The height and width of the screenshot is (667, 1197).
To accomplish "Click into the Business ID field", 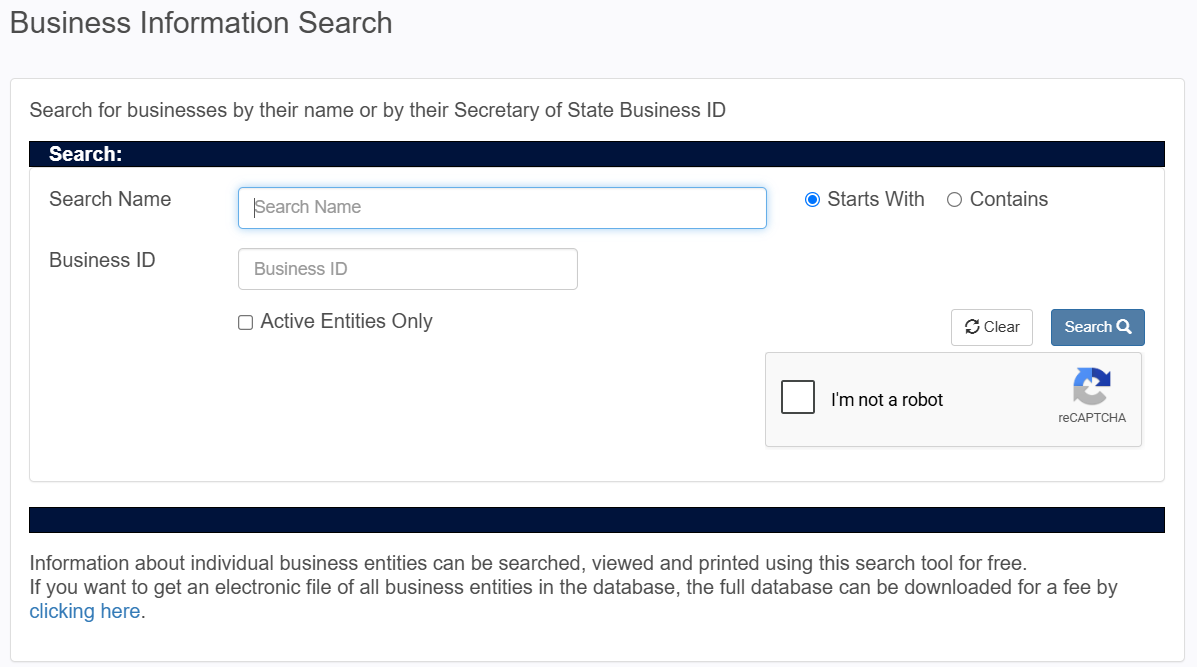I will 408,269.
